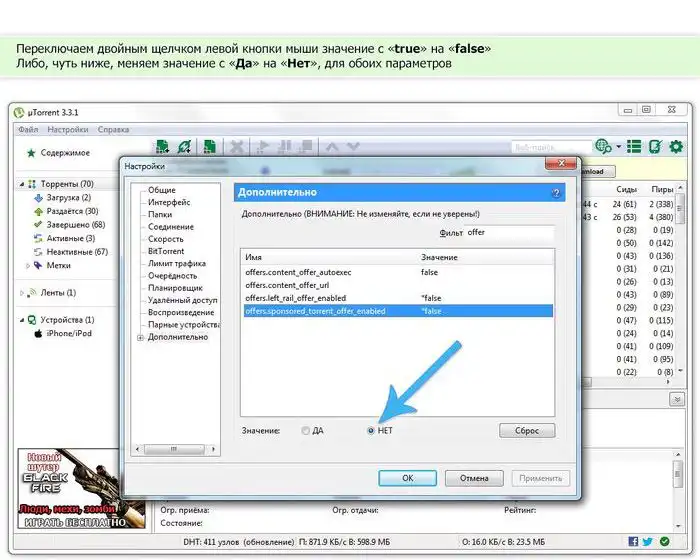Expand the Ленты sidebar item
Image resolution: width=700 pixels, height=560 pixels.
pos(22,293)
